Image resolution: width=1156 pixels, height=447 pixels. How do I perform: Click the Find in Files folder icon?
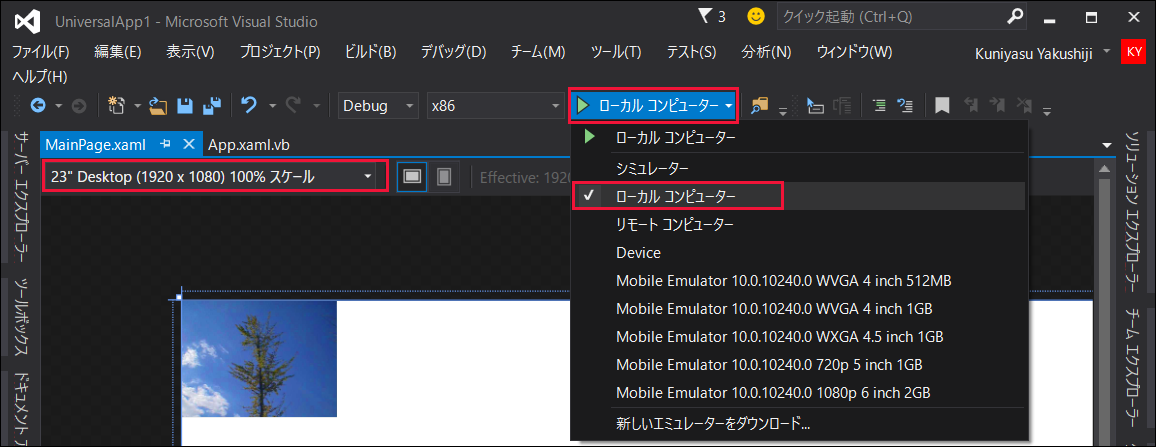pos(759,106)
